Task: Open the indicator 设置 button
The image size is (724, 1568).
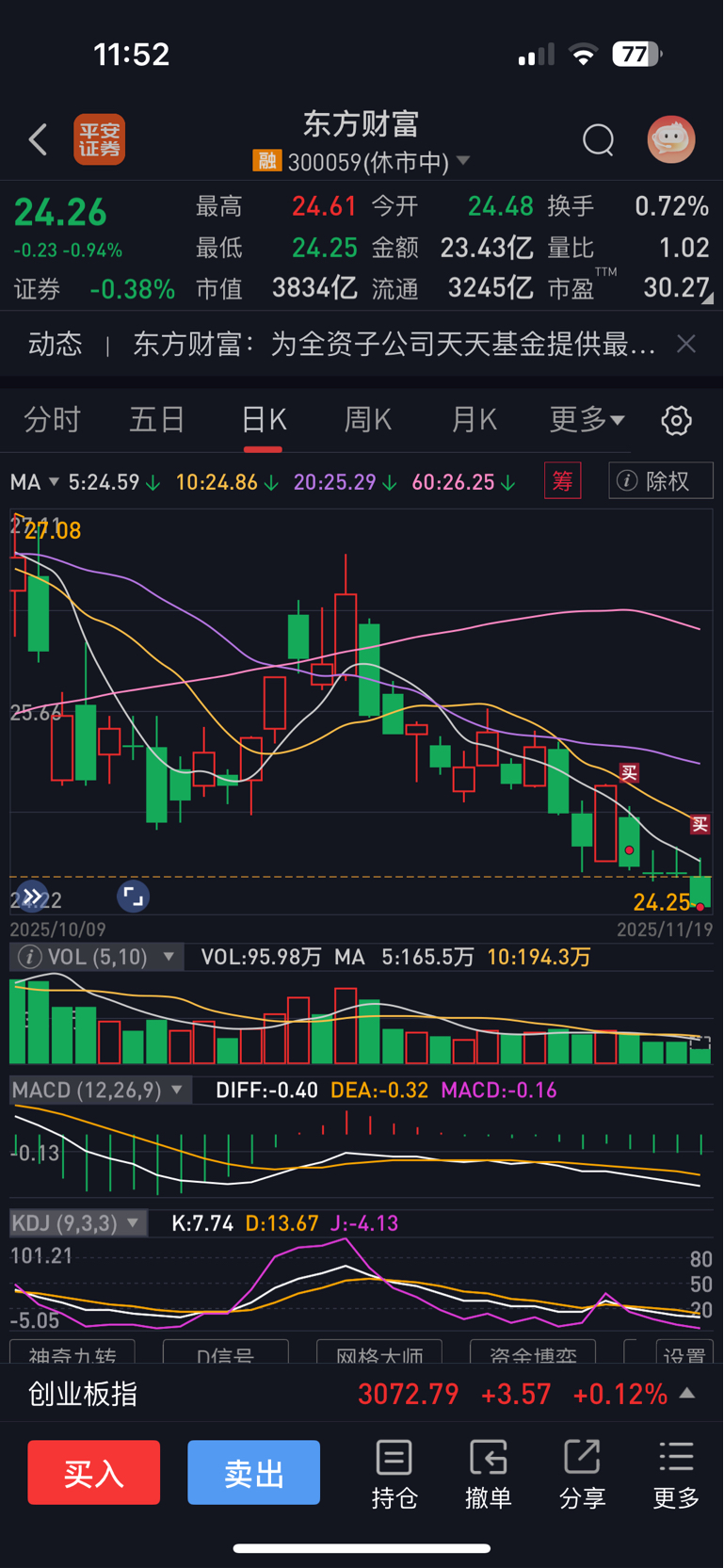Action: click(684, 1351)
